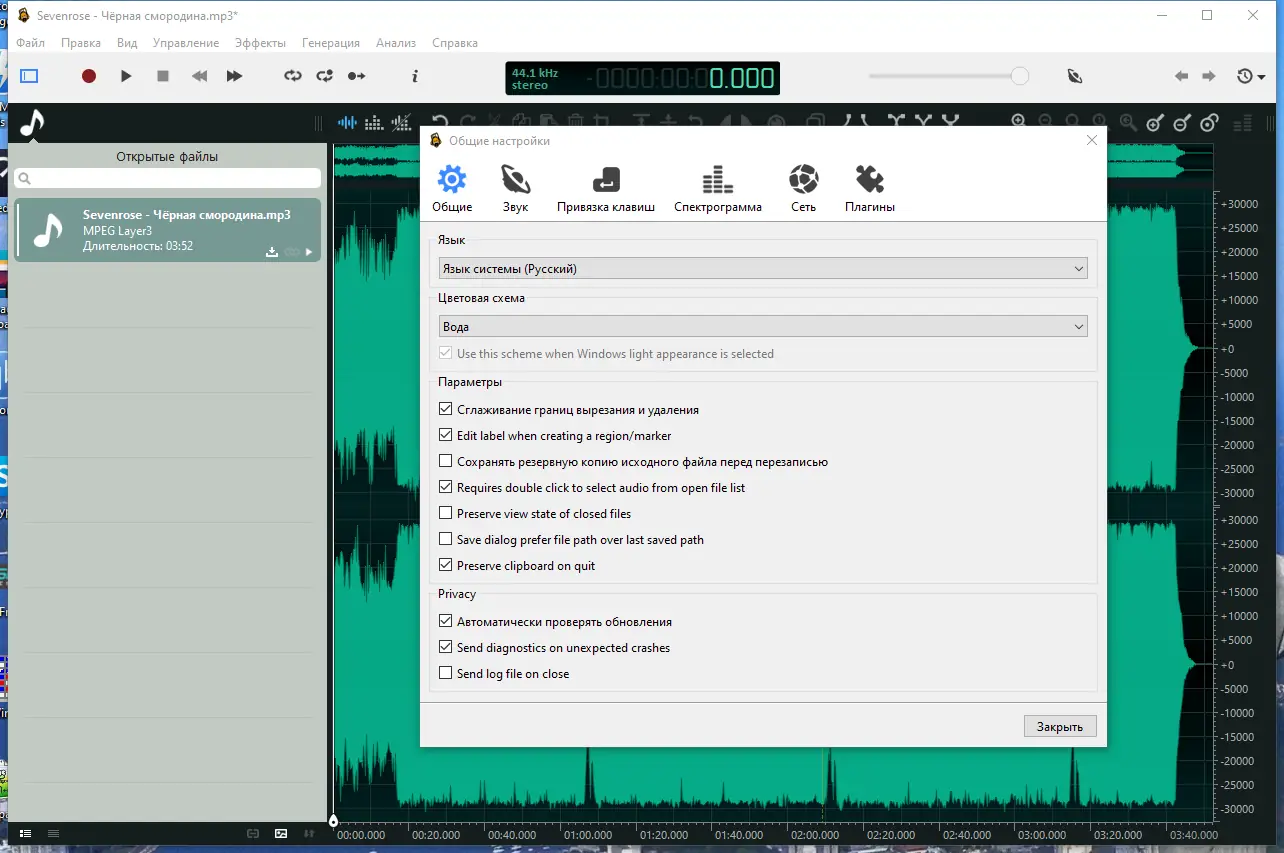Stop playback with the square Stop button
Screen dimensions: 1284x853
click(x=163, y=76)
